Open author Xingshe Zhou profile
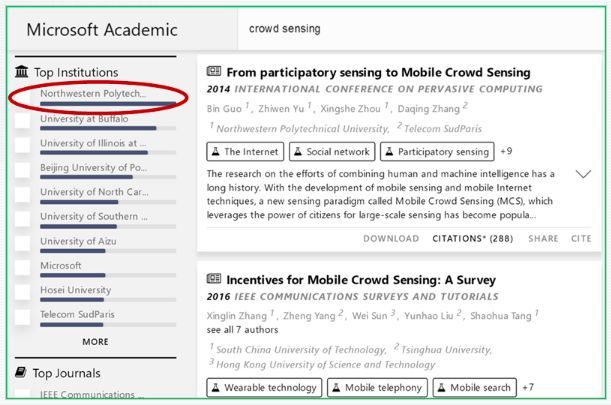The image size is (611, 405). click(350, 108)
